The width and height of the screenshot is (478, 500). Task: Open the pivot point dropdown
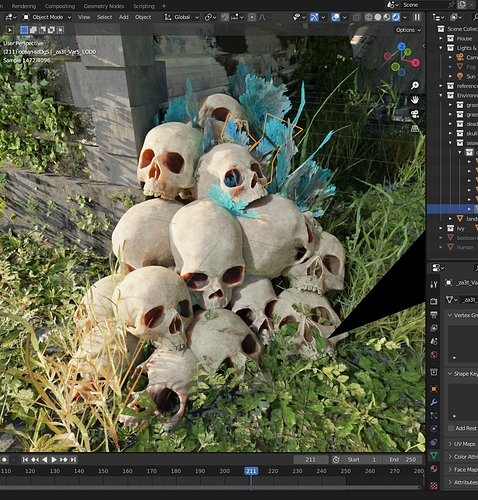click(x=210, y=17)
